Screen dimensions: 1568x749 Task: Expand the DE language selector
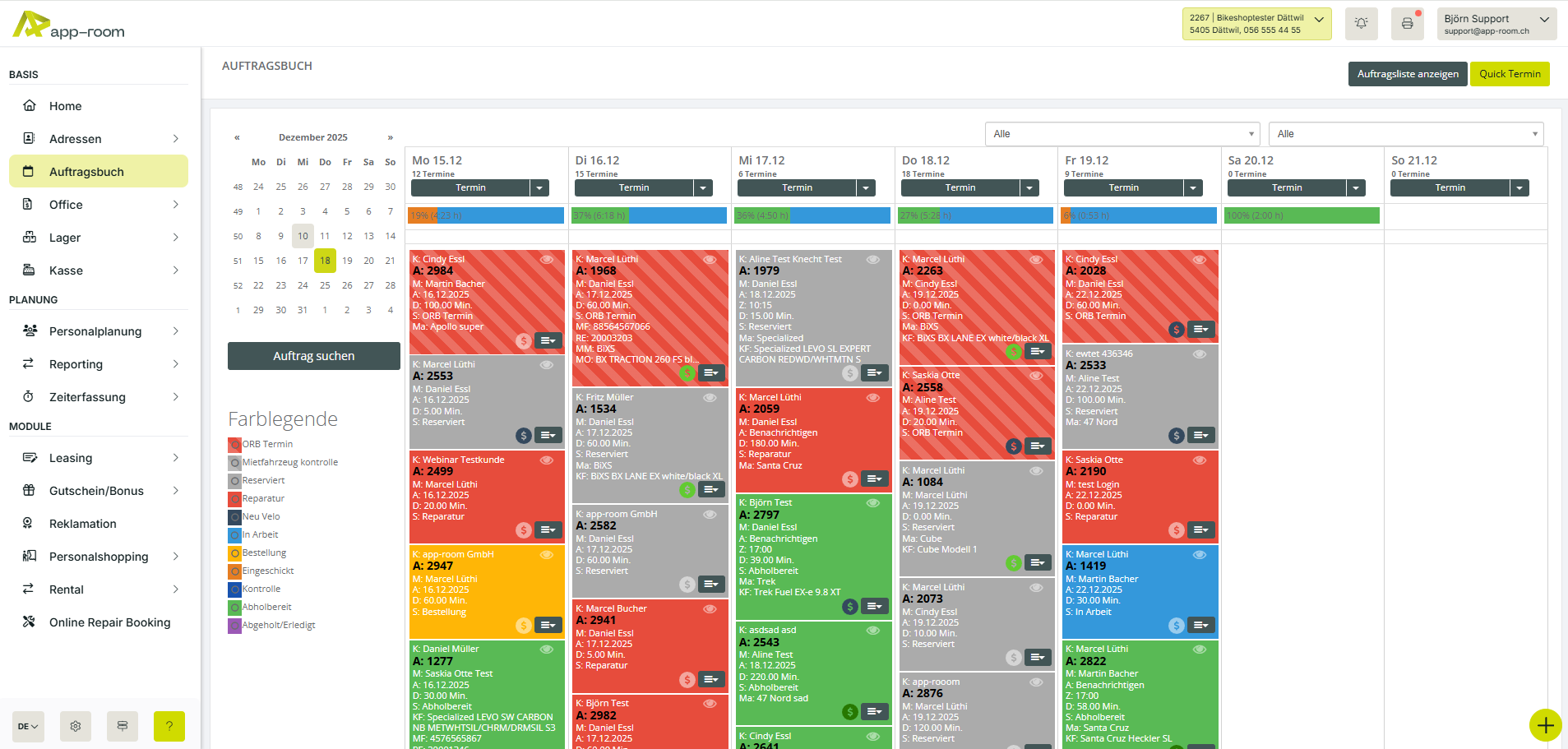tap(28, 726)
